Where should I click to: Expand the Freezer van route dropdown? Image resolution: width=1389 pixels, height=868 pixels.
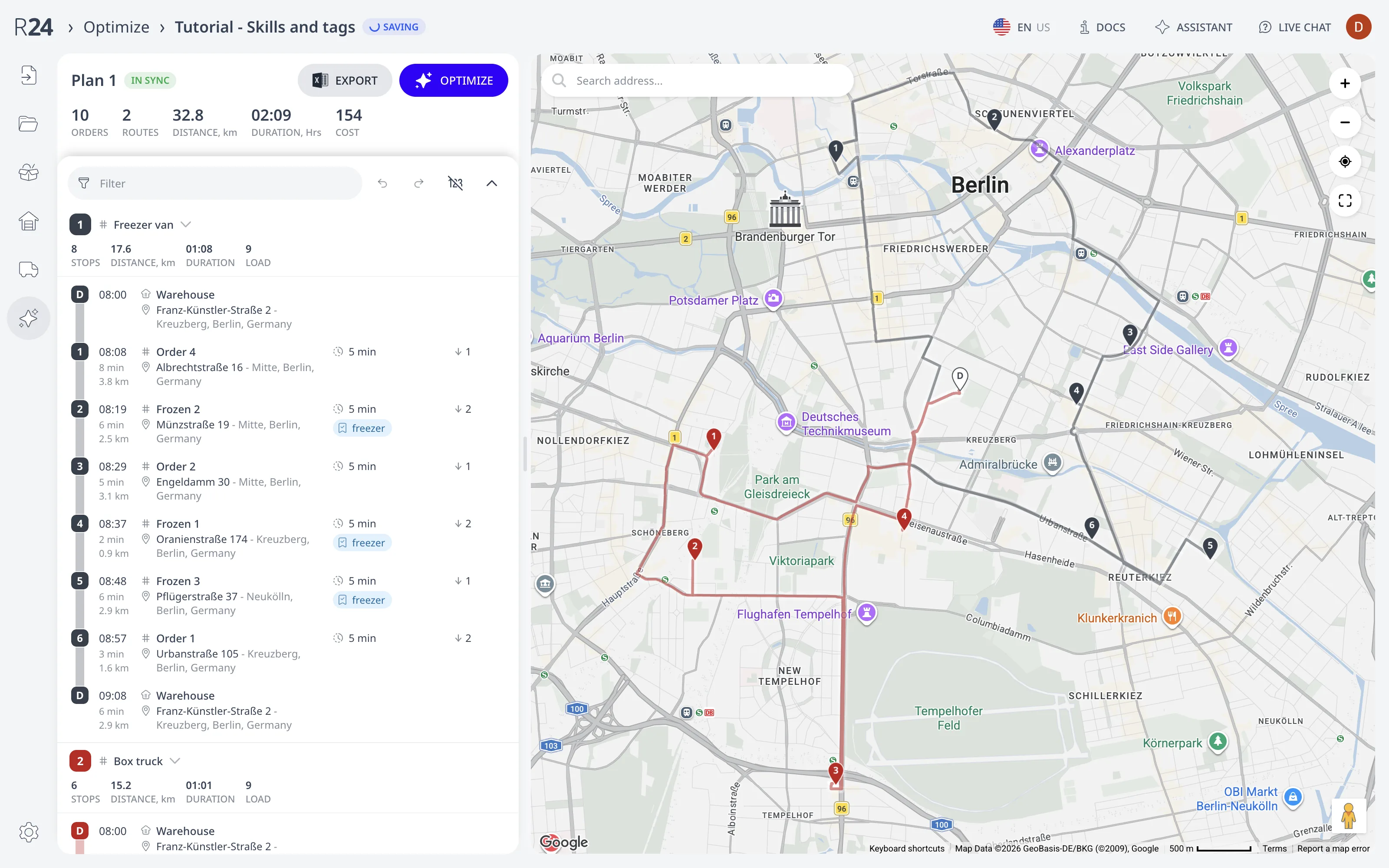click(x=186, y=224)
